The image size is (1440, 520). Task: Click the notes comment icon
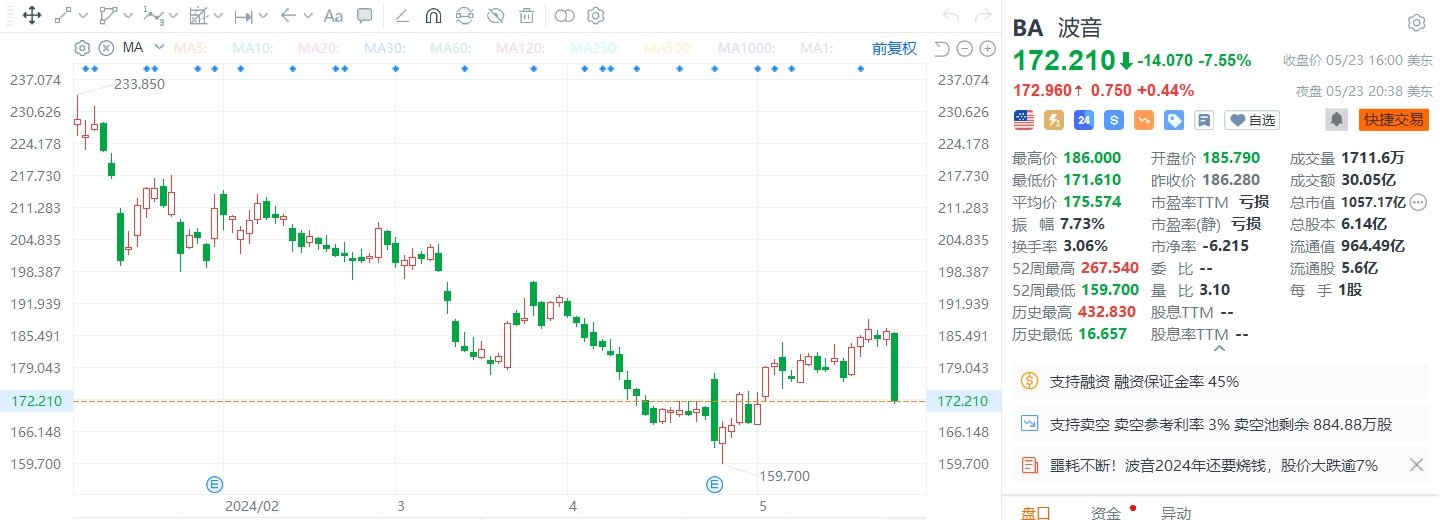(x=1204, y=120)
